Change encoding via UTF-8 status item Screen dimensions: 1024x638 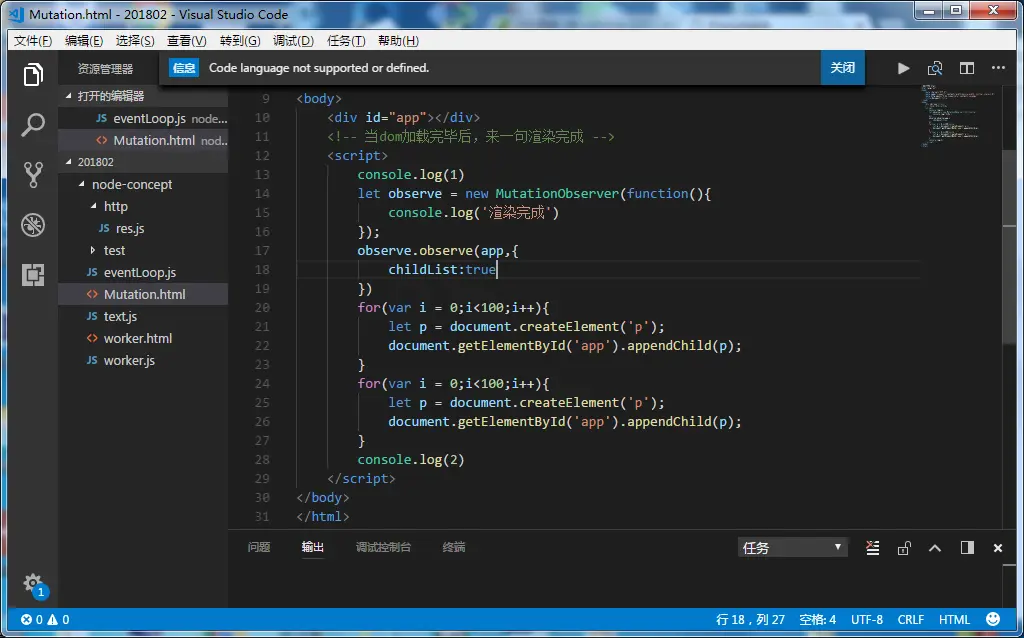(x=867, y=620)
